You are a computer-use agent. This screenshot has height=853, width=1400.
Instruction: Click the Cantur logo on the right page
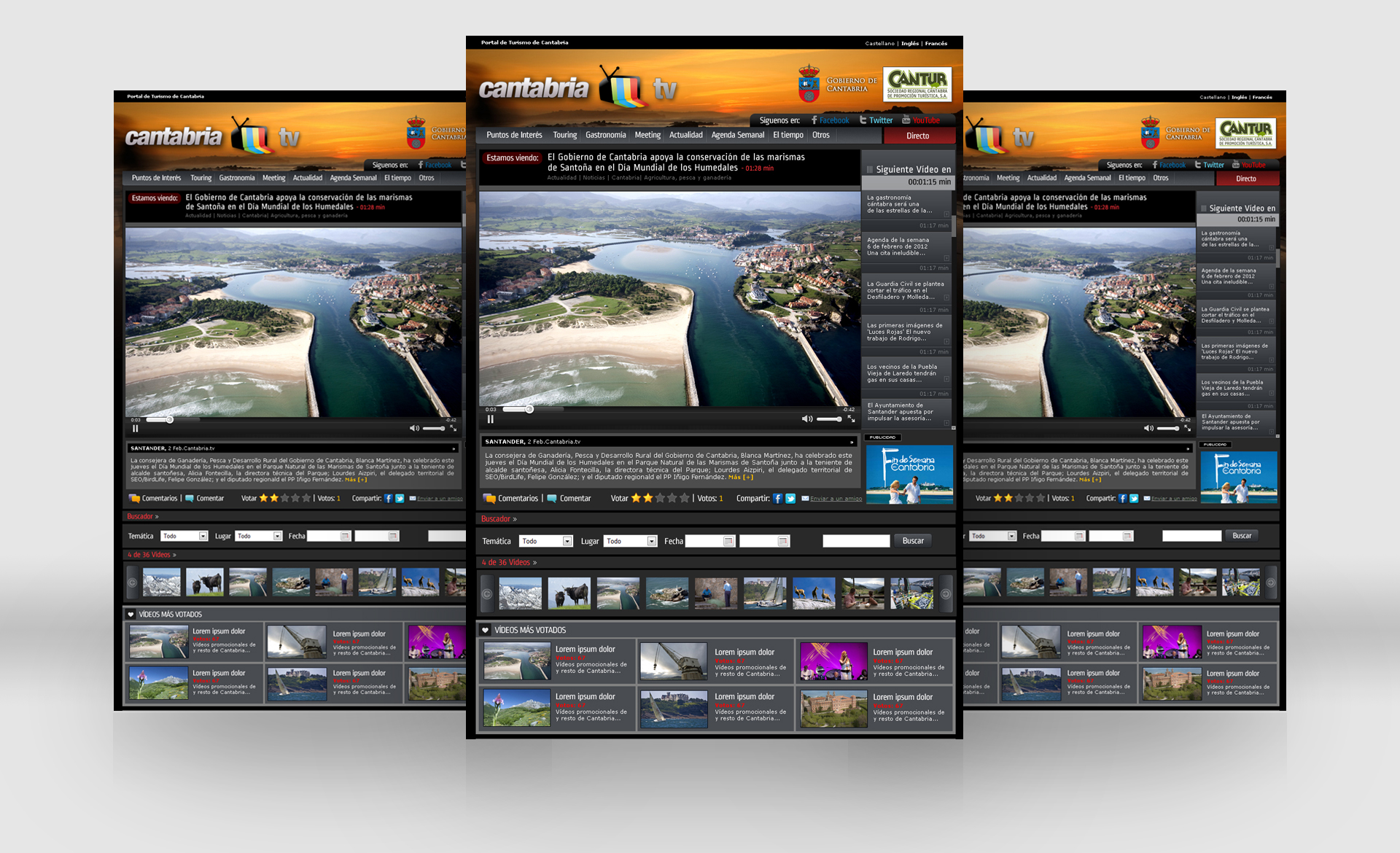click(x=1246, y=133)
